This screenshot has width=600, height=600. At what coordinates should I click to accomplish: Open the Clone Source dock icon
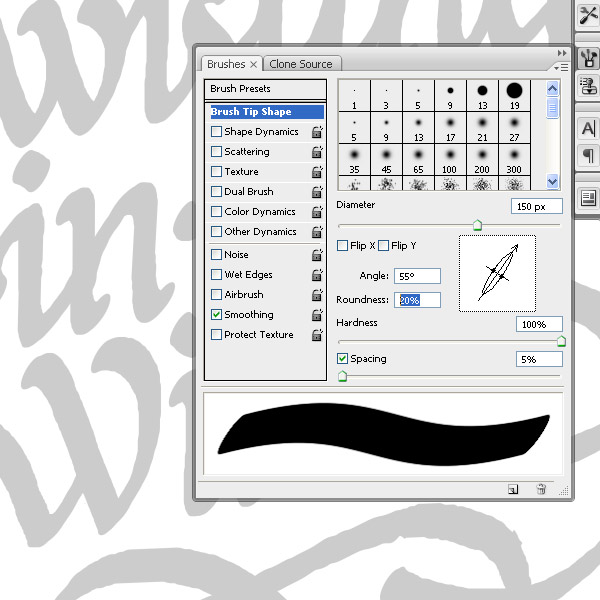588,85
